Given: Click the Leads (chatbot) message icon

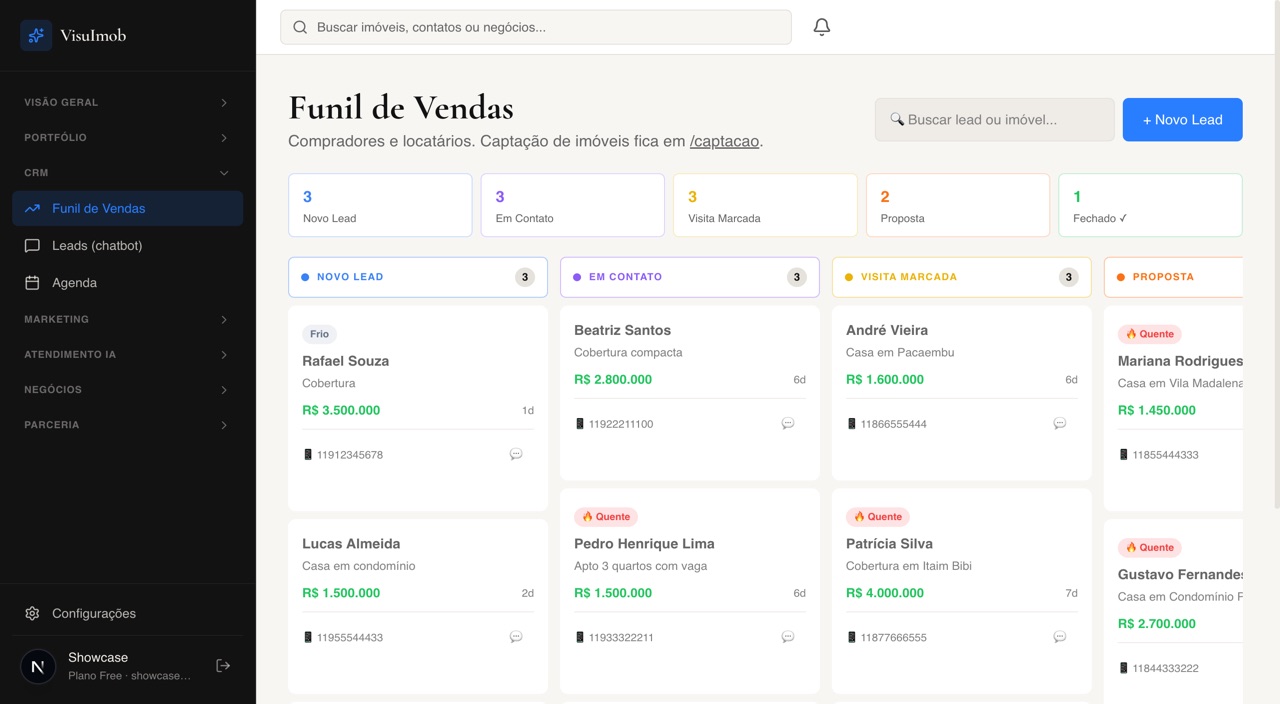Looking at the screenshot, I should [32, 246].
